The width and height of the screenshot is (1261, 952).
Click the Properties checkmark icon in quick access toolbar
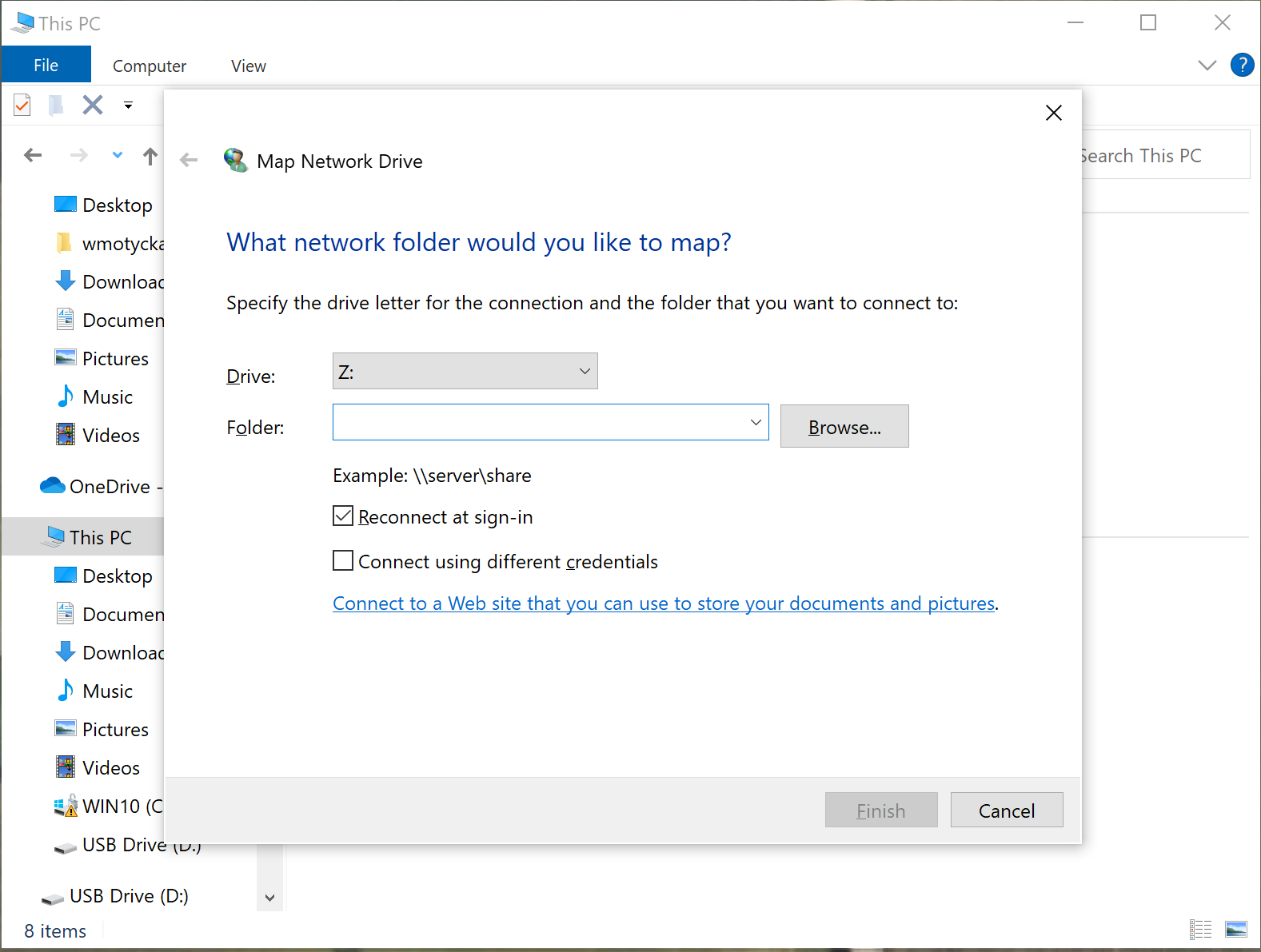click(x=22, y=105)
